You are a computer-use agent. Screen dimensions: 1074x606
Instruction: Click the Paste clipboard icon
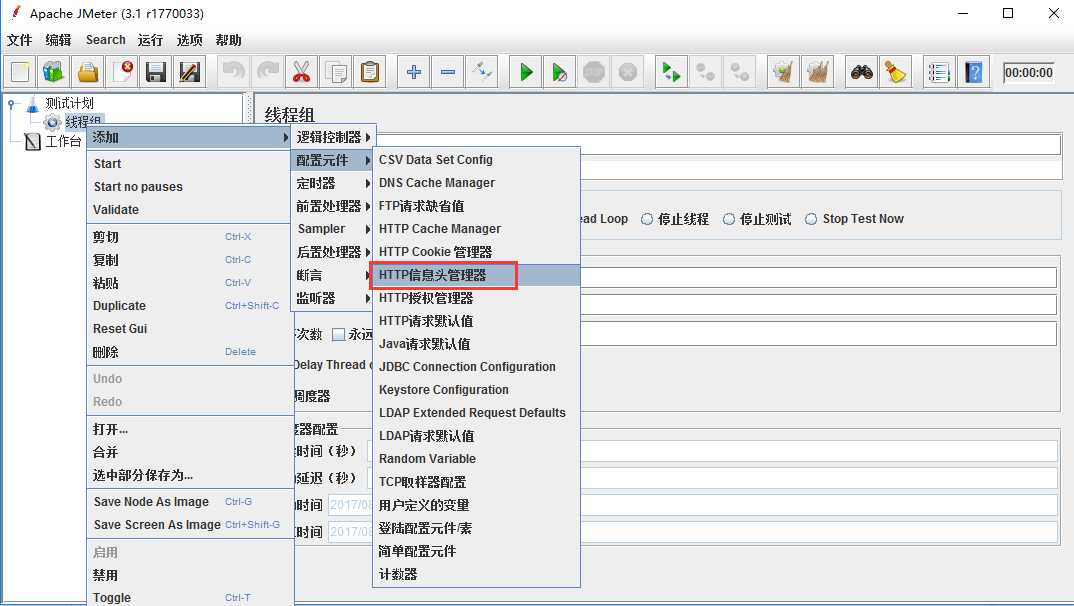[x=370, y=72]
